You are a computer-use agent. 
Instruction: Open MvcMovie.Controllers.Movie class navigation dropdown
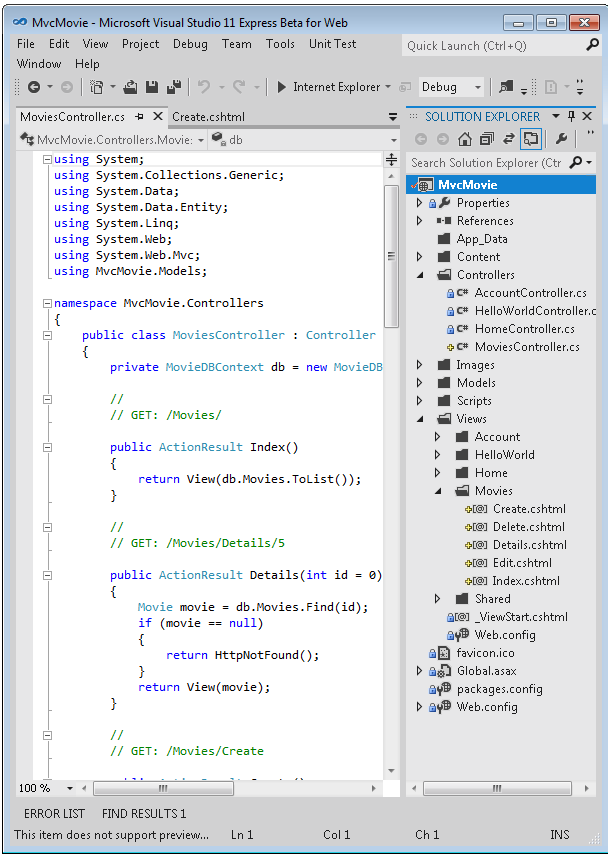(201, 140)
